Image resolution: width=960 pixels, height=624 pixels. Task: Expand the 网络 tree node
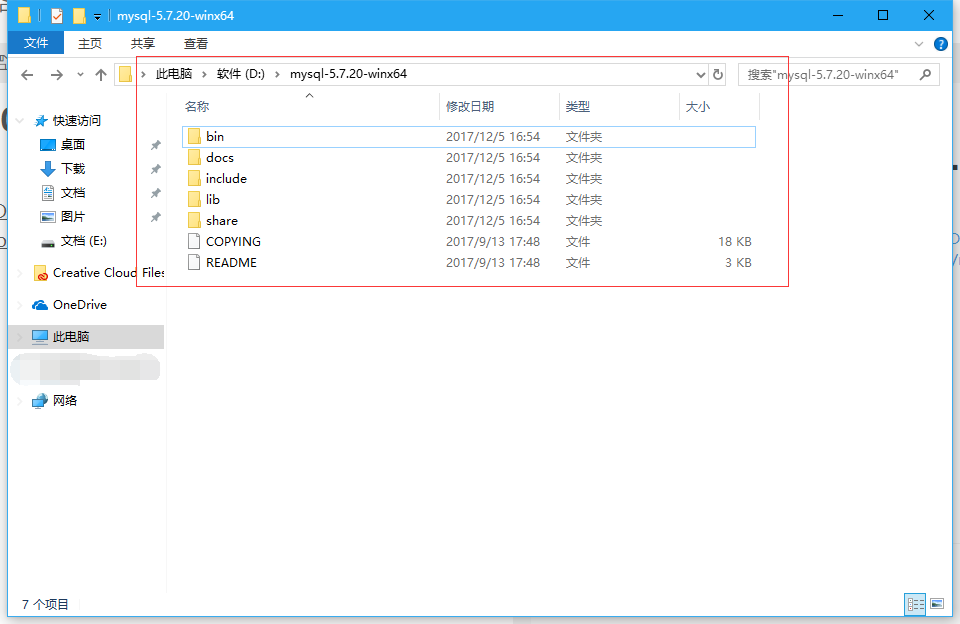click(x=20, y=401)
